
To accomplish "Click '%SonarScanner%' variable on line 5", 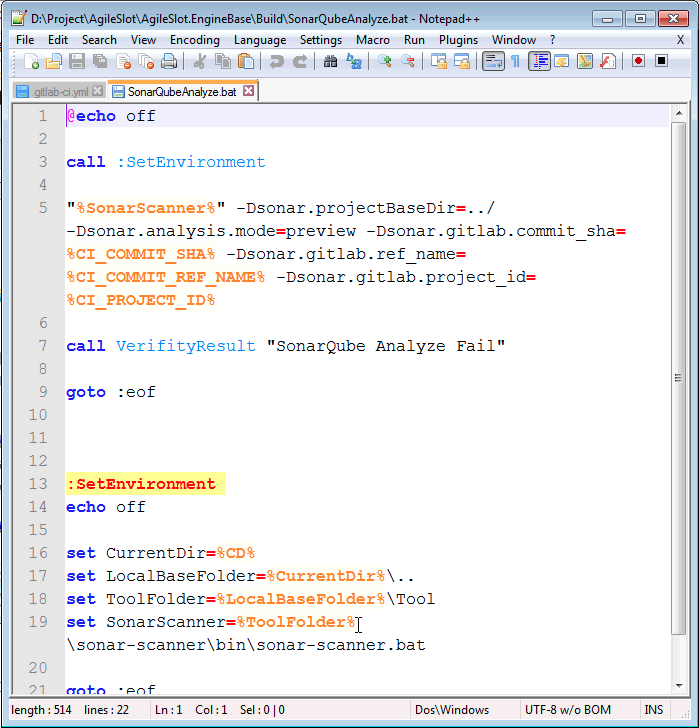I will (146, 208).
